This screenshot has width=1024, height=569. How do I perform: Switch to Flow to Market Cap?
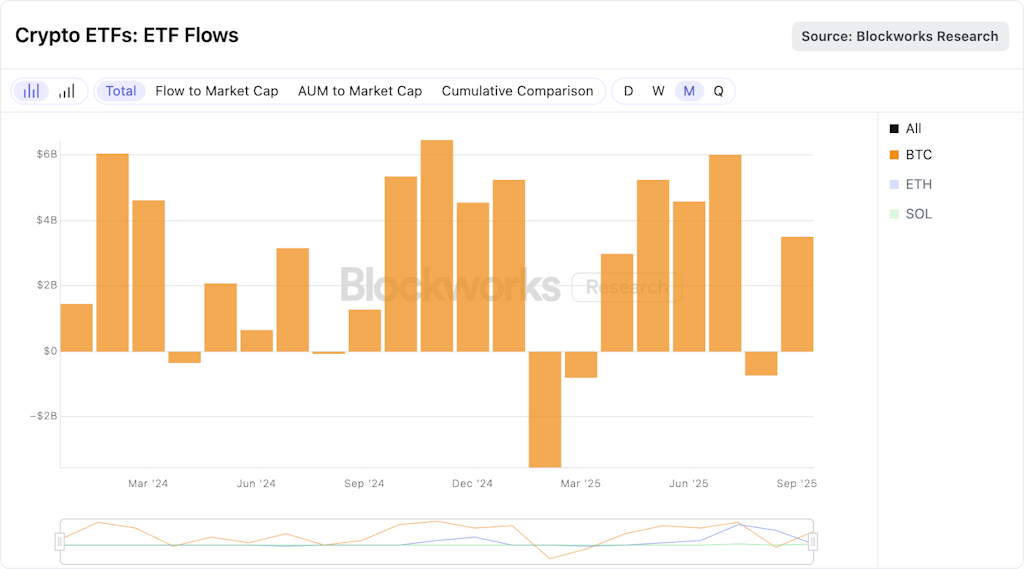[216, 91]
